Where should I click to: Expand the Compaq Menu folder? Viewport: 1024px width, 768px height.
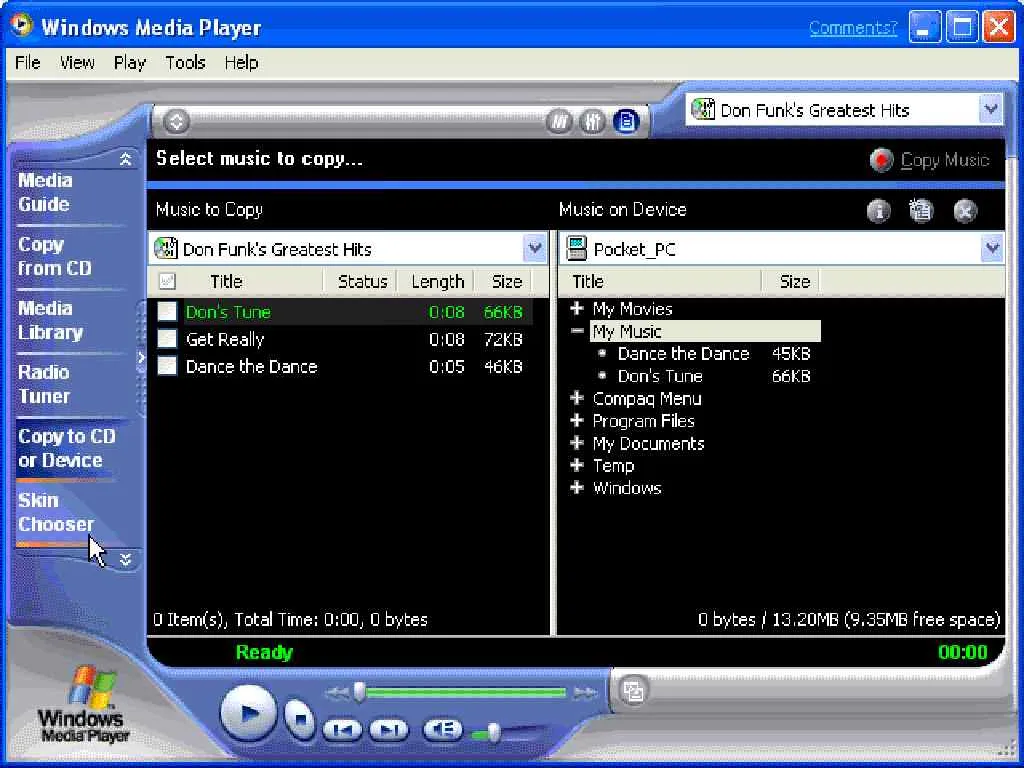pos(577,398)
